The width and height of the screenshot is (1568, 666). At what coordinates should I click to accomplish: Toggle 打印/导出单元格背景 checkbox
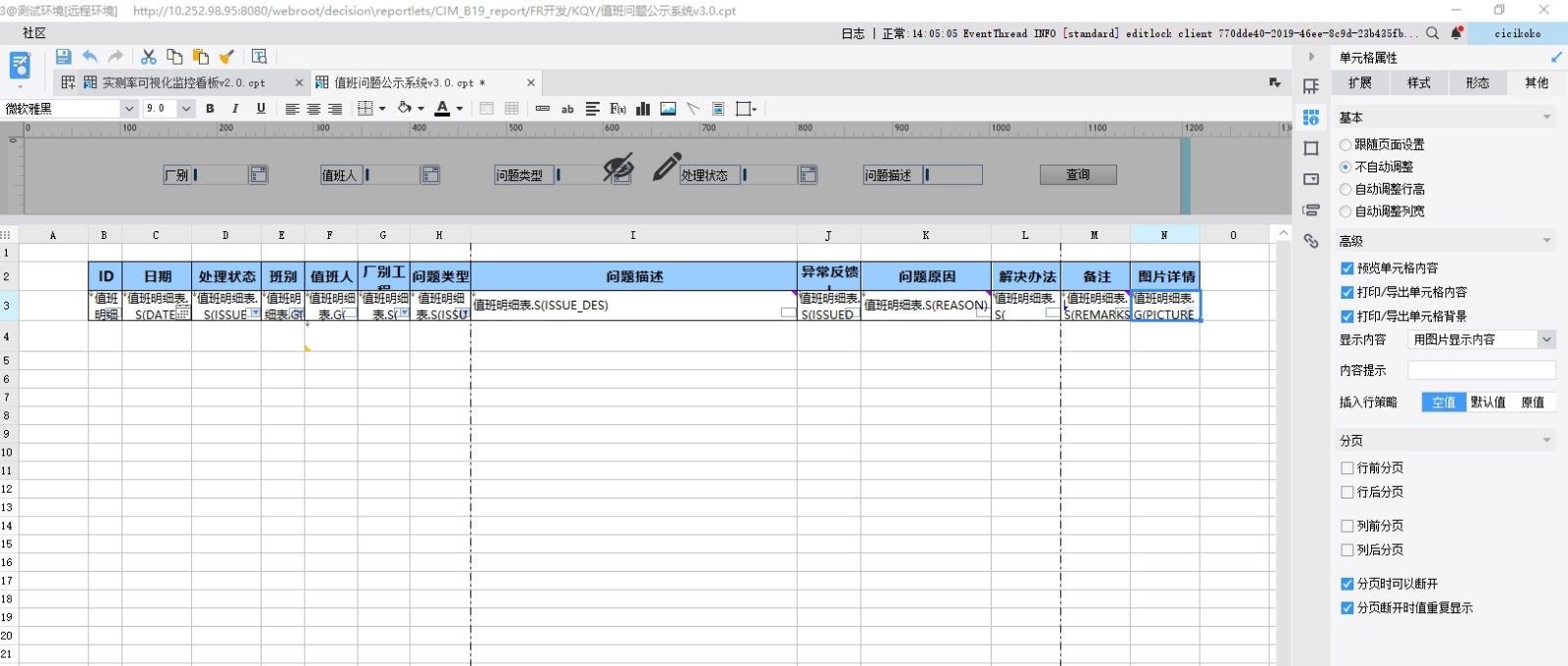1347,316
